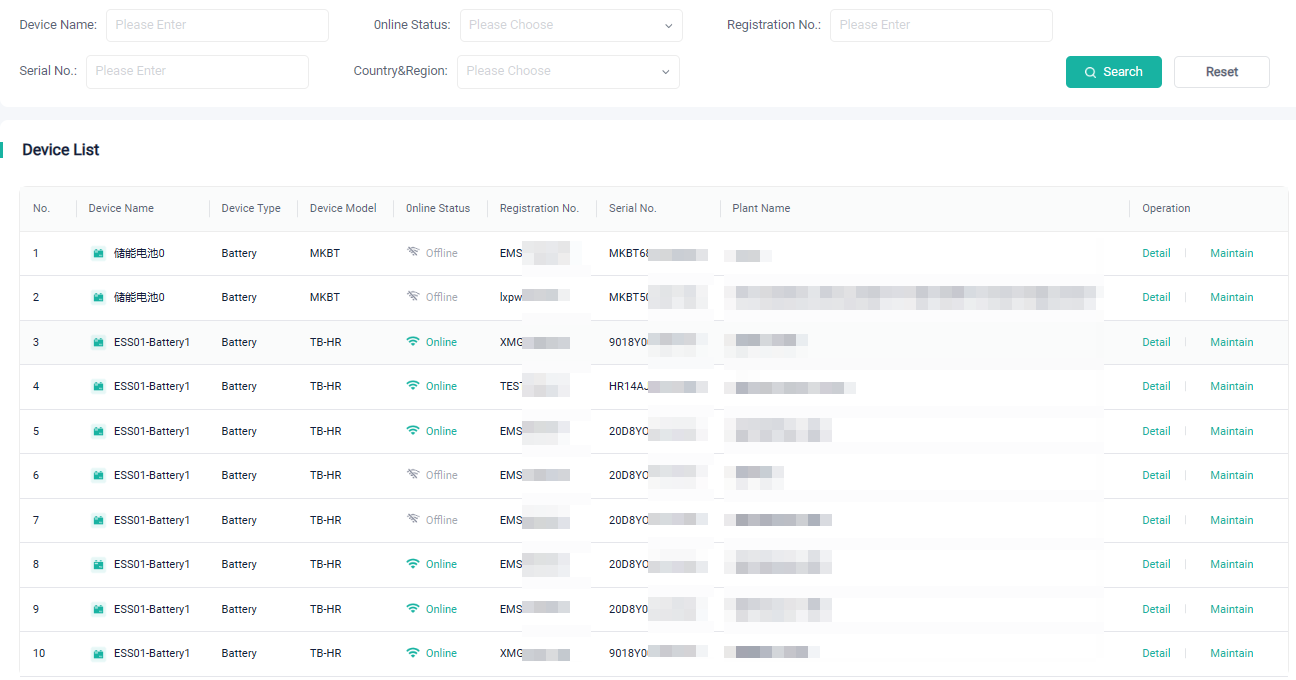Screen dimensions: 1296x680
Task: Click the online wifi icon in row 4
Action: [413, 386]
